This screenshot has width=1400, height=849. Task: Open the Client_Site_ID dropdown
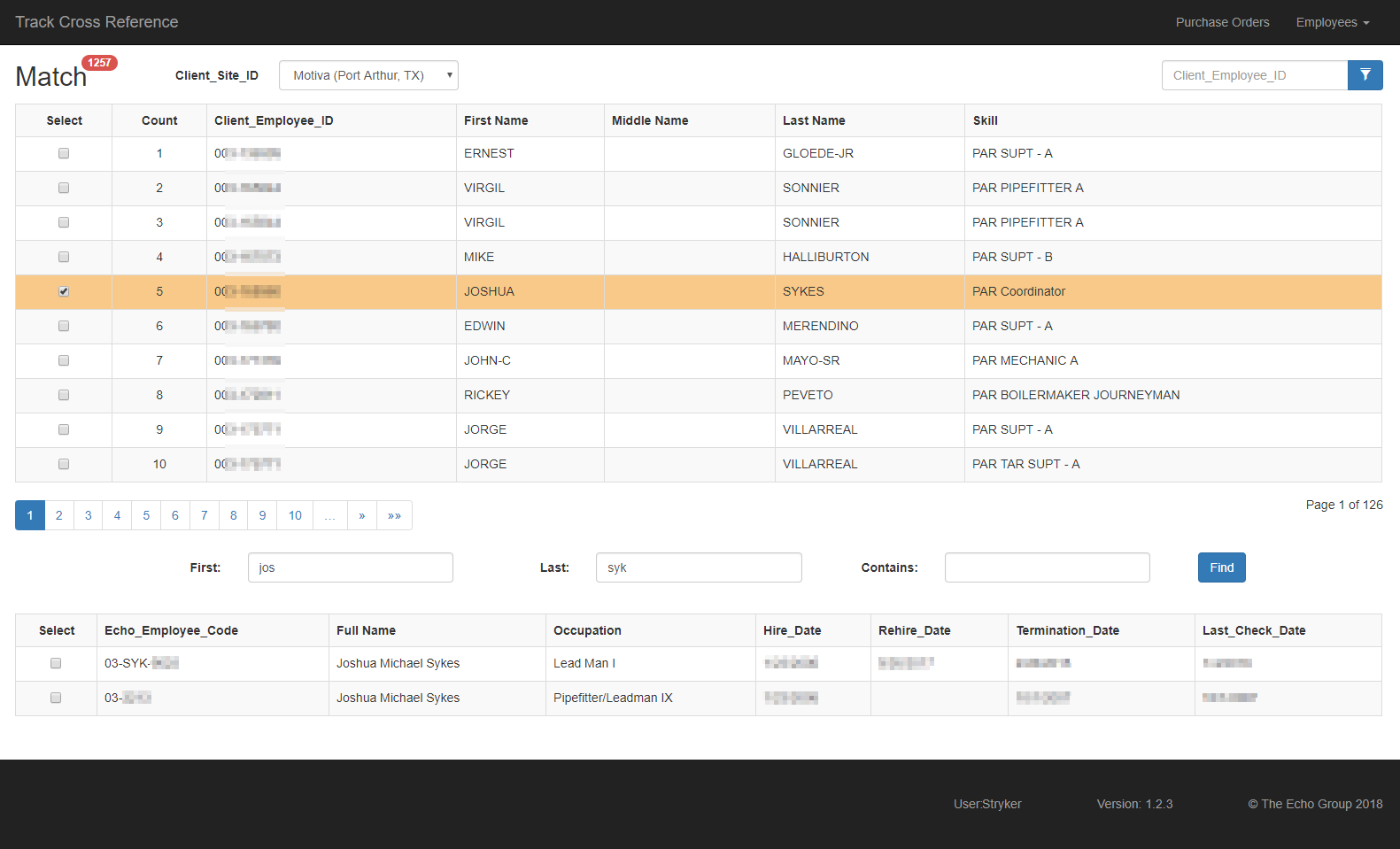point(368,75)
